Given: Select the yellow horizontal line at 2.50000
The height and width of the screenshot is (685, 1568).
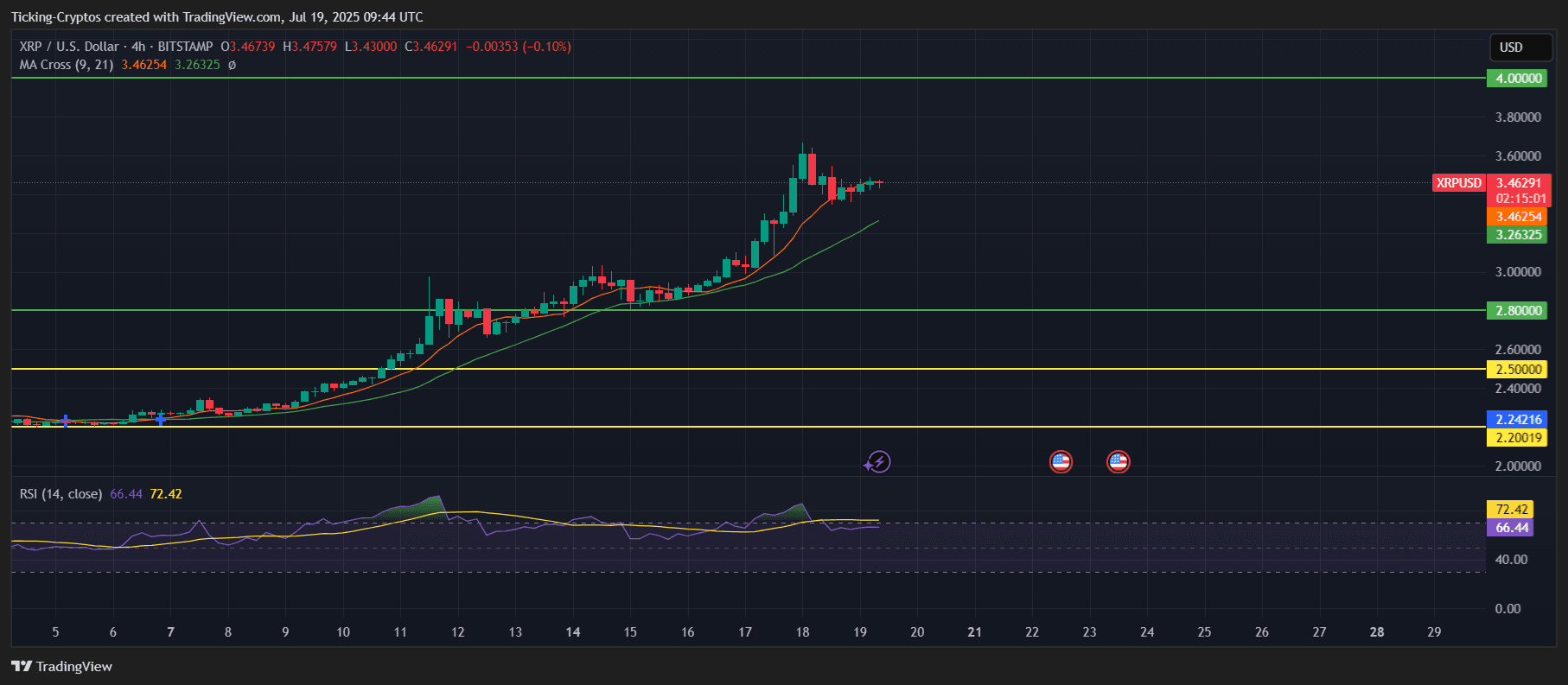Looking at the screenshot, I should [x=749, y=369].
